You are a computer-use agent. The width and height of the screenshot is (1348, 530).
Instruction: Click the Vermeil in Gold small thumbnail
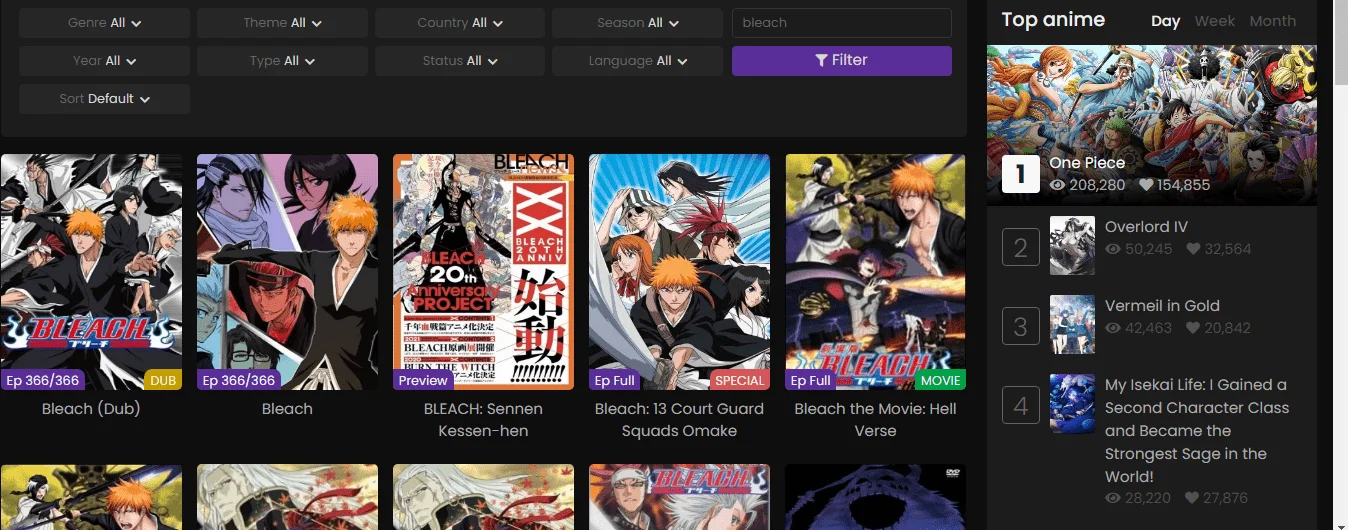tap(1072, 324)
